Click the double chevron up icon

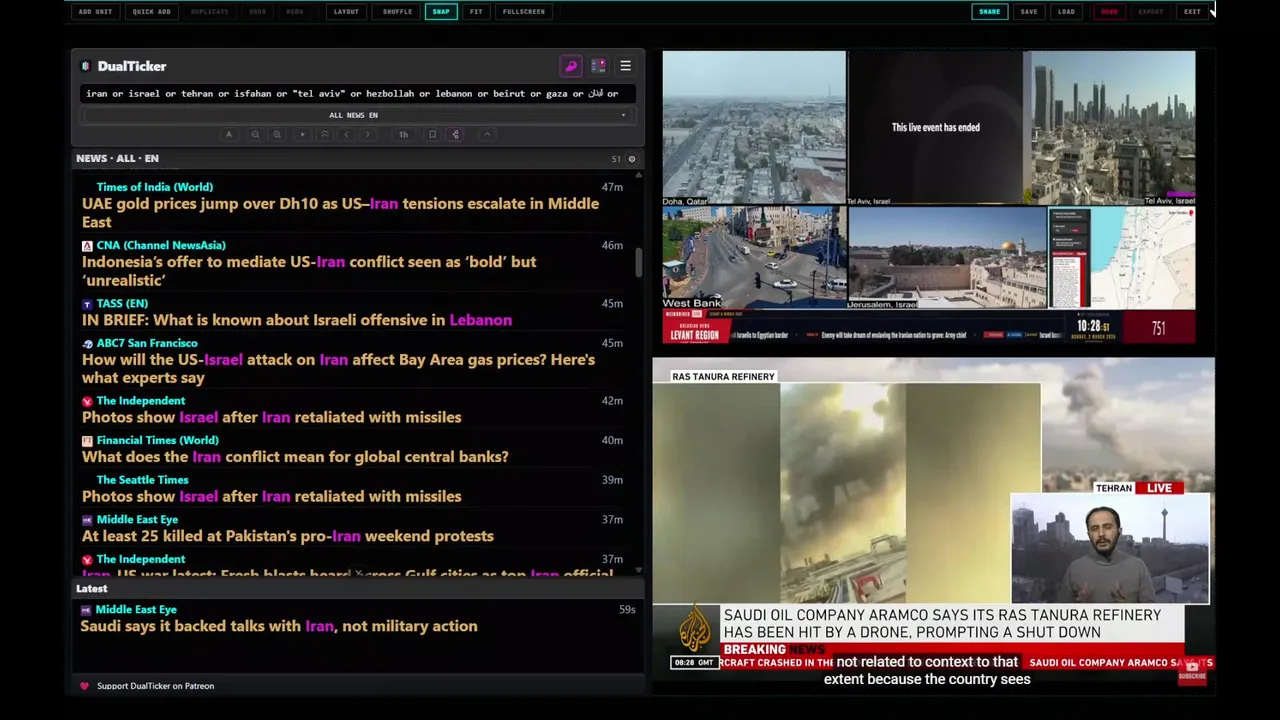[324, 135]
